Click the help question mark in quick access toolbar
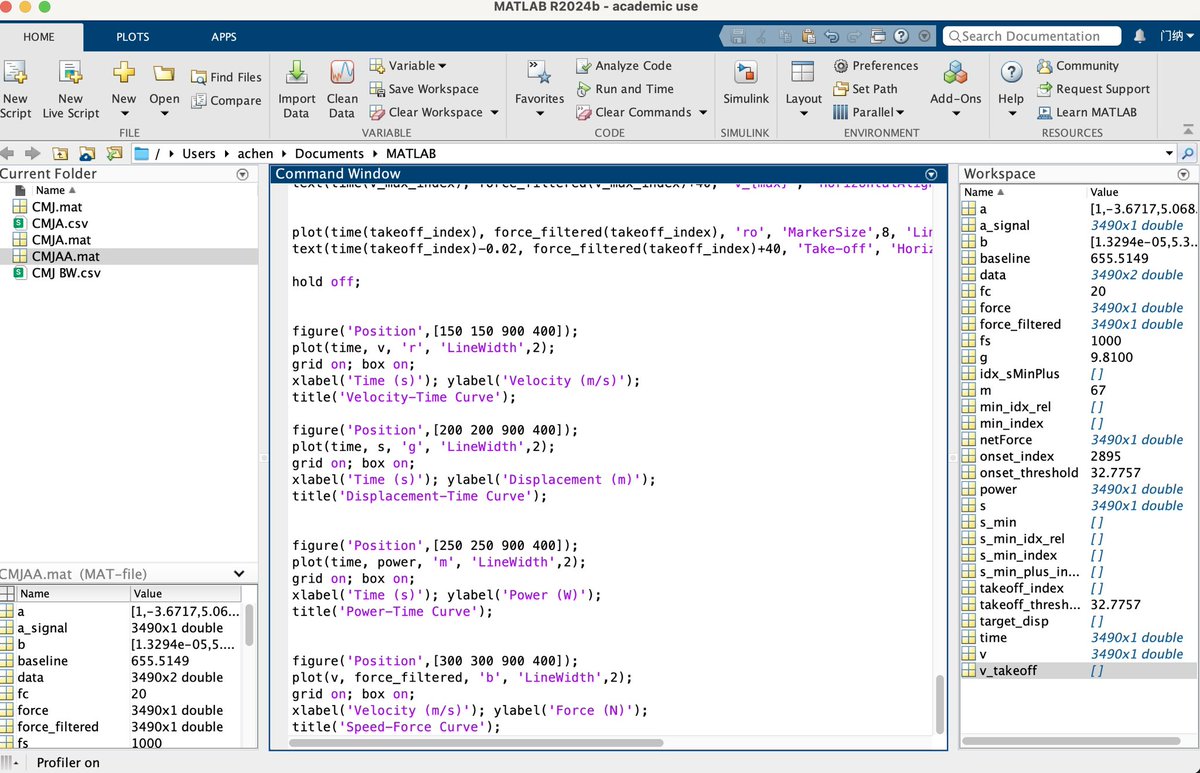 [903, 36]
